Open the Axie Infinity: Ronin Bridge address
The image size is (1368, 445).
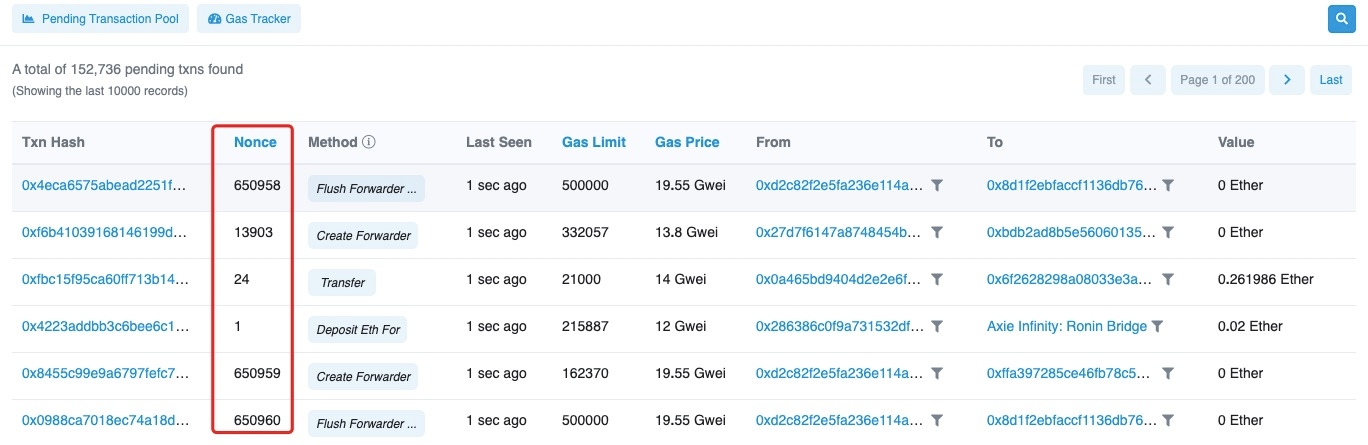(1067, 326)
